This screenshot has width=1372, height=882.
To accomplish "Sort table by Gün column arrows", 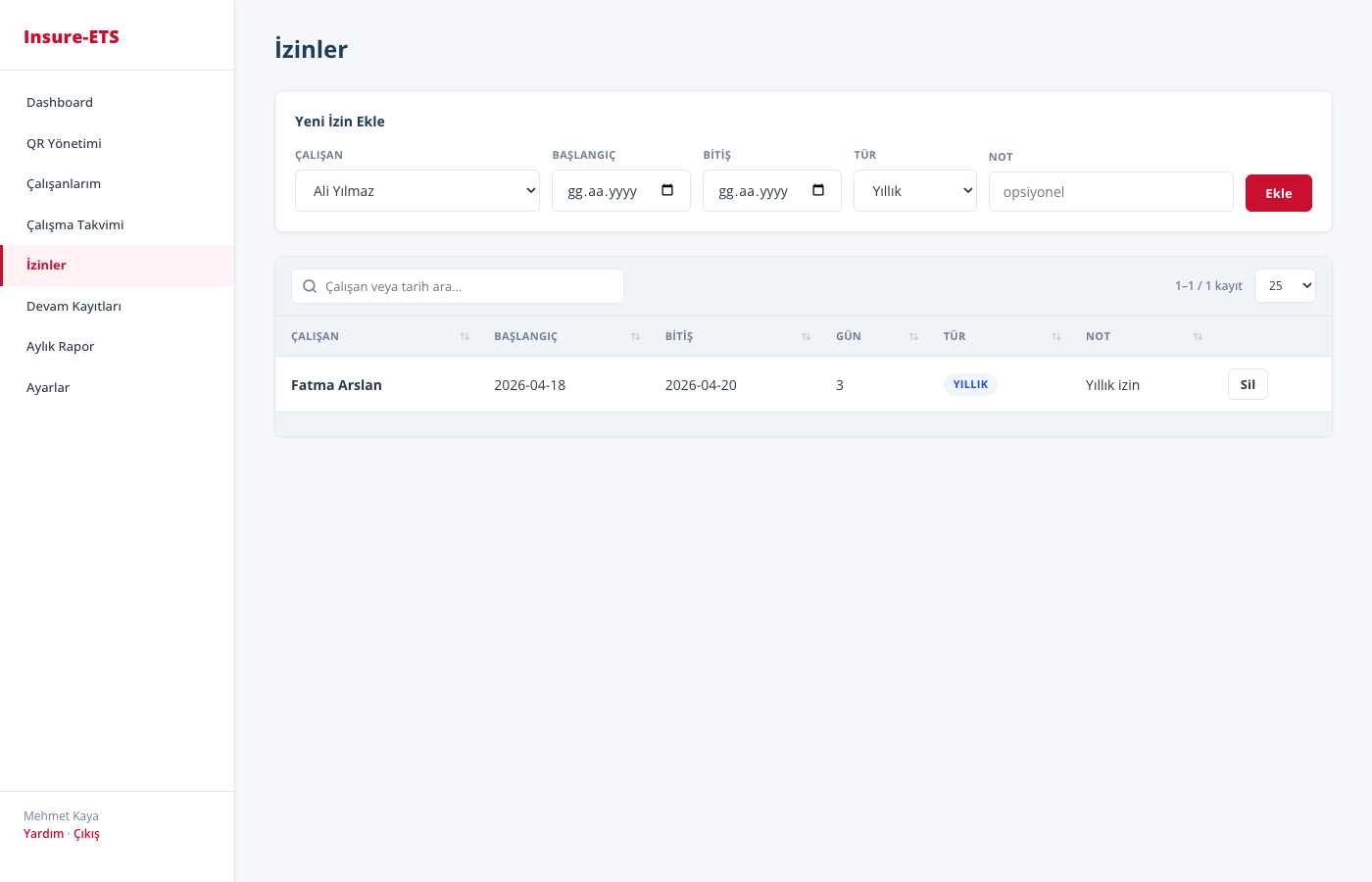I will 913,337.
